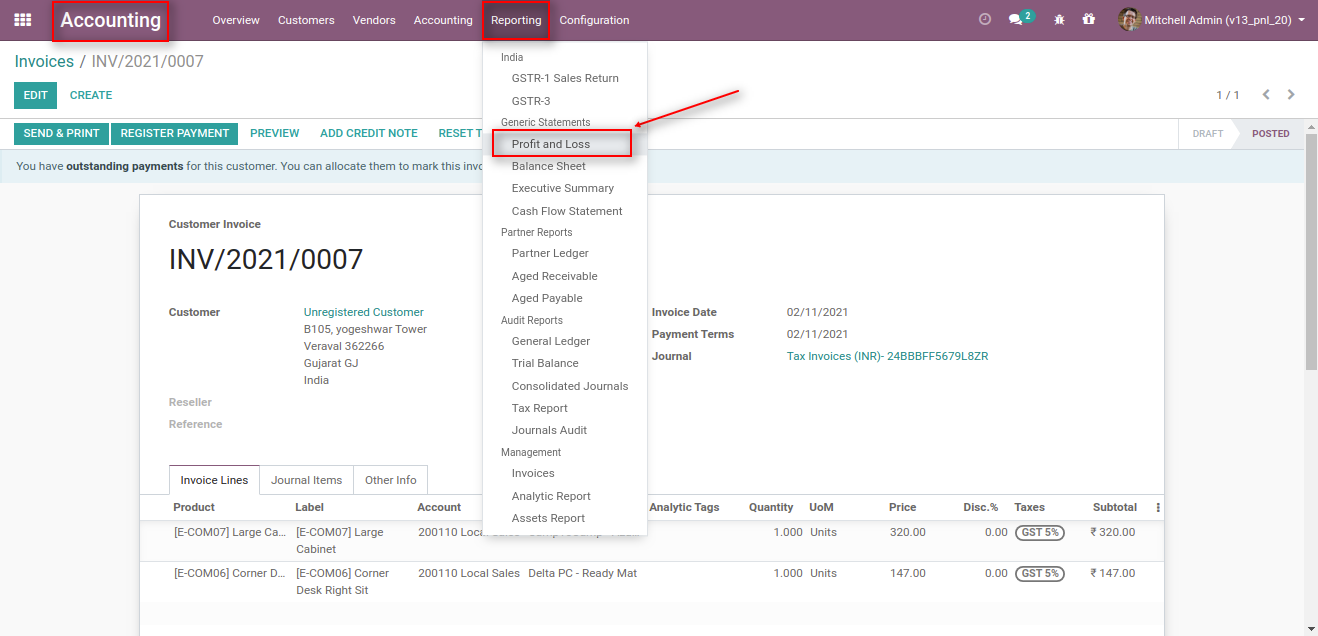The image size is (1318, 636).
Task: Open the Activities clock panel
Action: 984,18
